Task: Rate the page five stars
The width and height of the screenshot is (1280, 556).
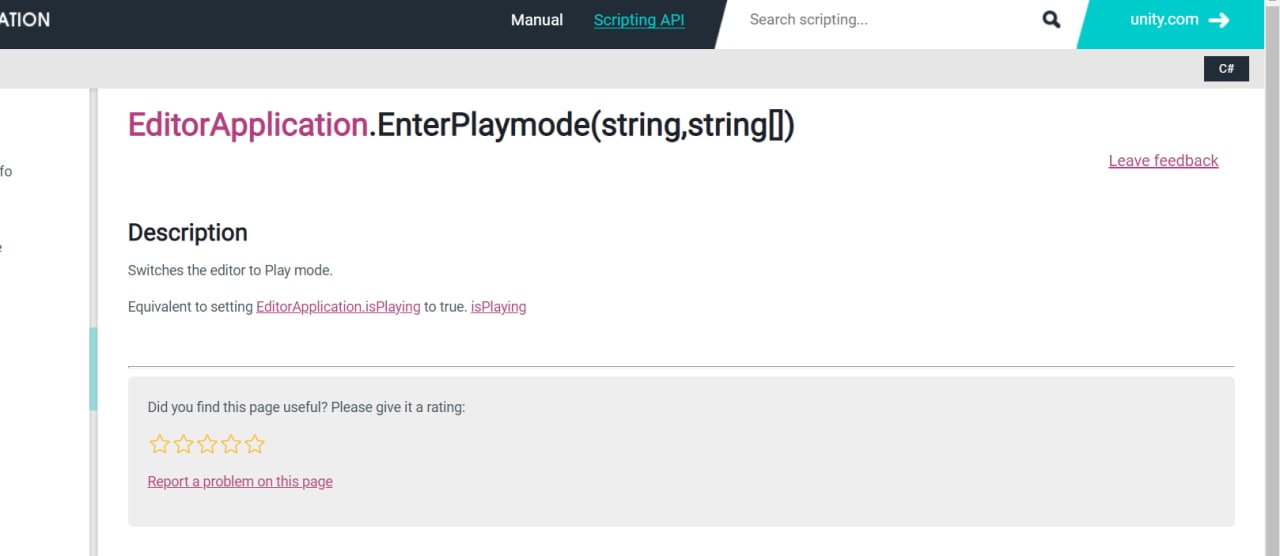Action: pos(255,444)
